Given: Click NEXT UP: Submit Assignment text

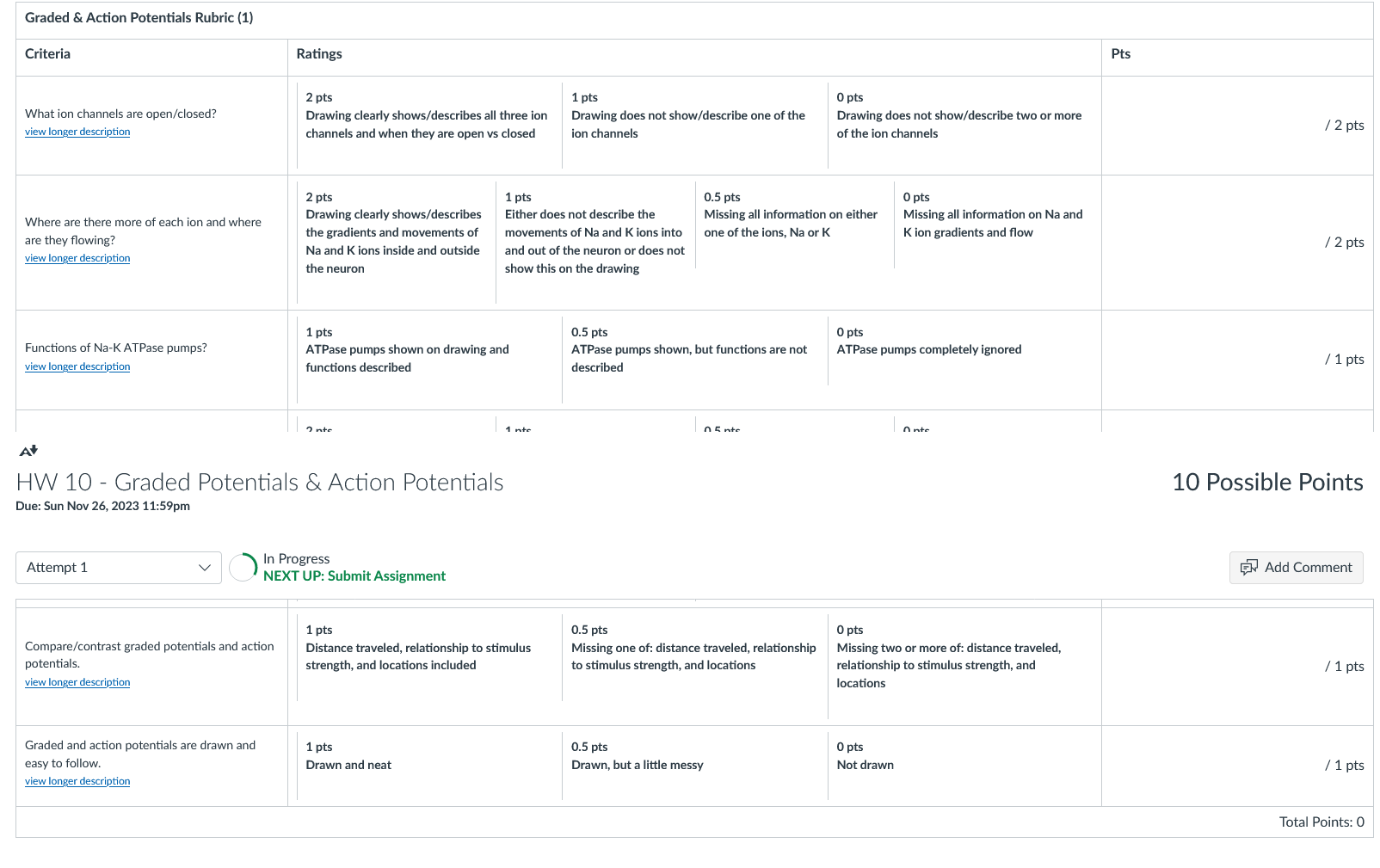Looking at the screenshot, I should point(354,576).
